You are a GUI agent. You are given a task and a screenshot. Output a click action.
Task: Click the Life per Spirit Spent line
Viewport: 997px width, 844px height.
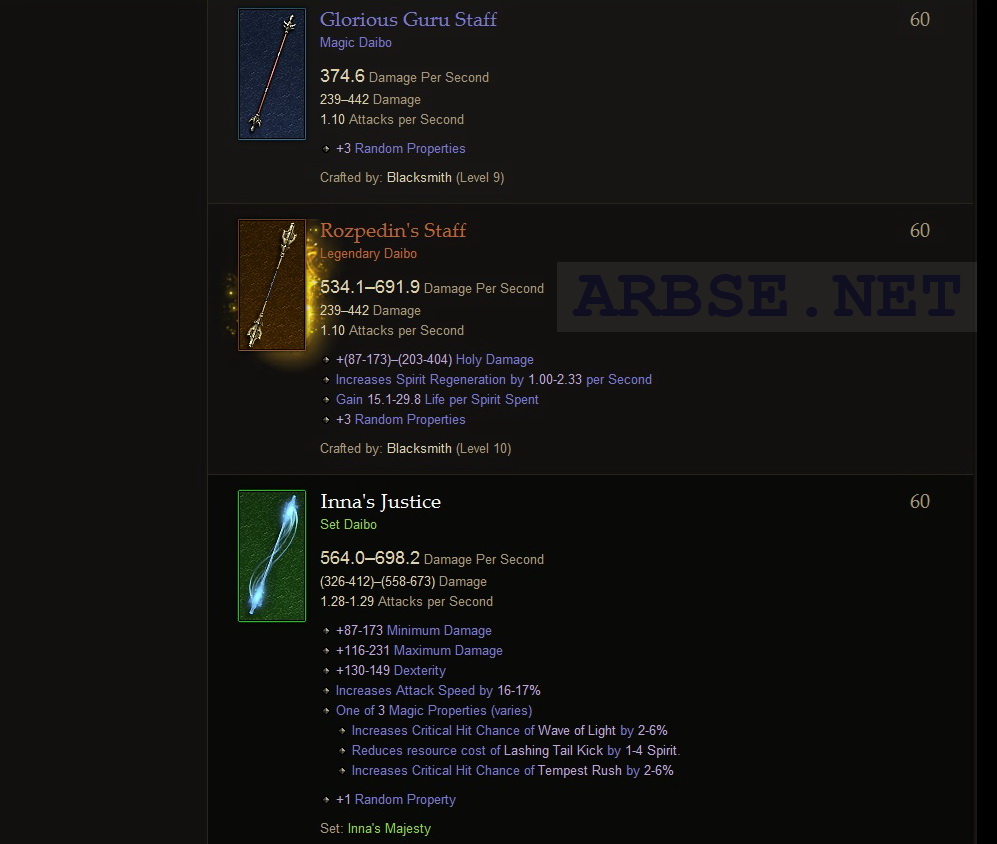click(x=437, y=399)
